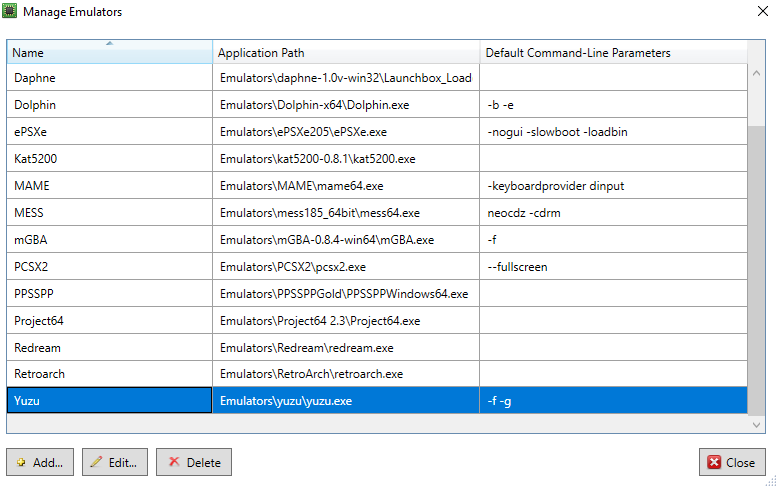Screen dimensions: 776x487
Task: Click the ePSXe205\ePSXe.exe path cell
Action: [x=346, y=132]
